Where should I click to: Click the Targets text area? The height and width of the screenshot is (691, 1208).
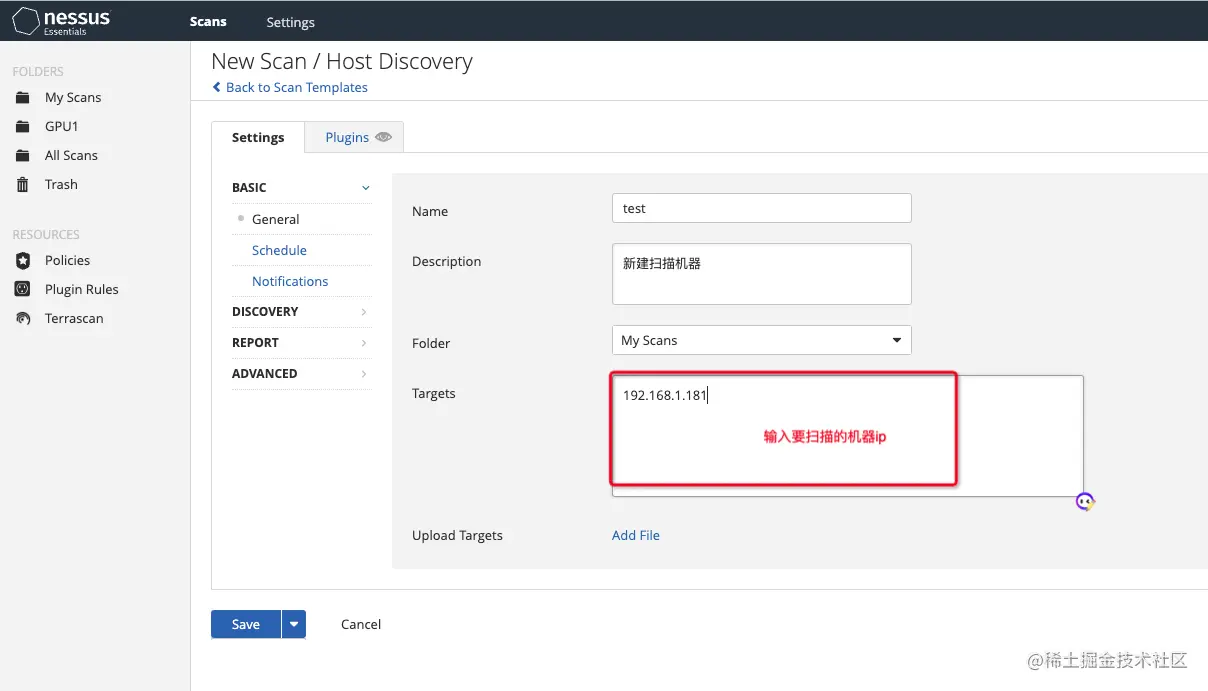click(x=847, y=436)
